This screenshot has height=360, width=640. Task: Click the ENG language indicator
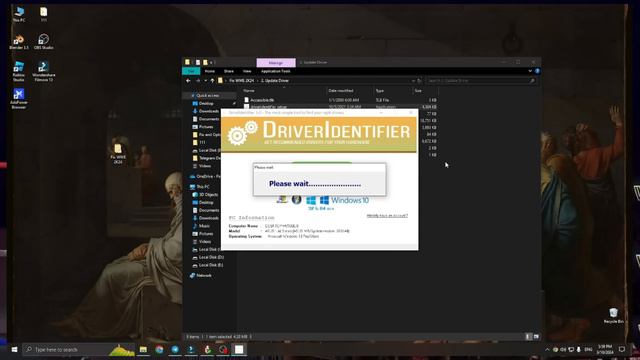click(x=588, y=349)
